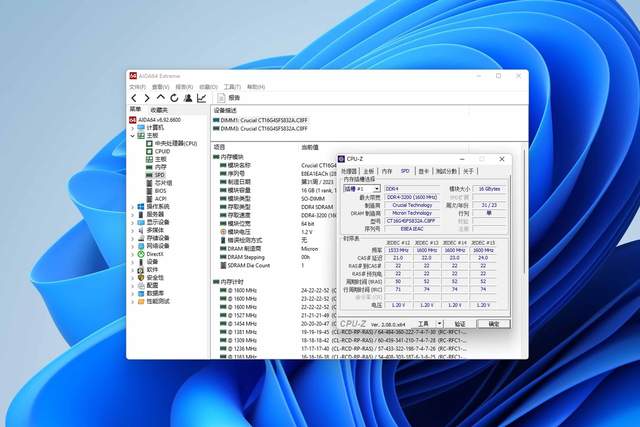Open the 报告 report button in AIDA64 toolbar
The height and width of the screenshot is (427, 640).
point(229,98)
